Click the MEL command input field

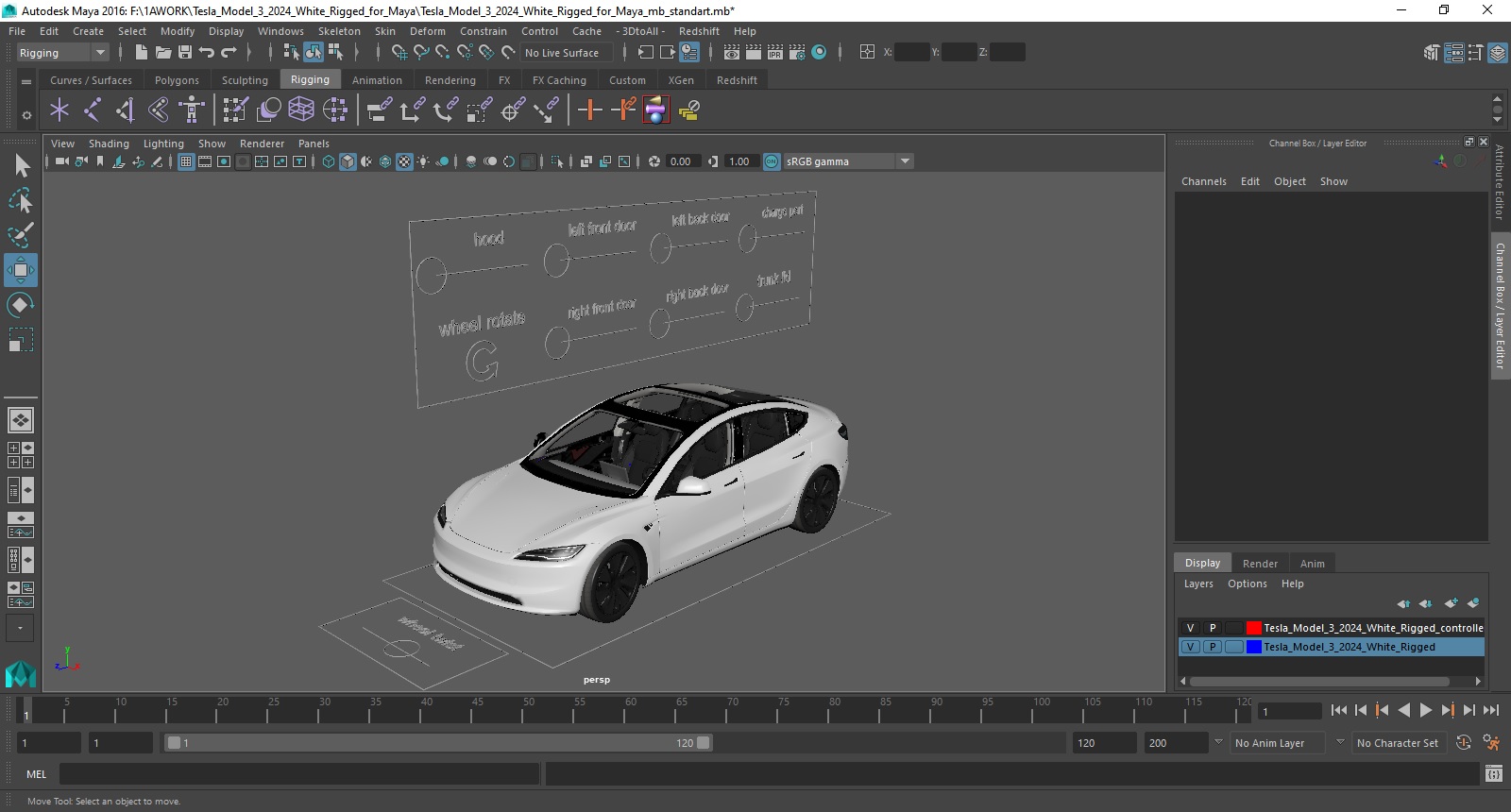pyautogui.click(x=299, y=774)
